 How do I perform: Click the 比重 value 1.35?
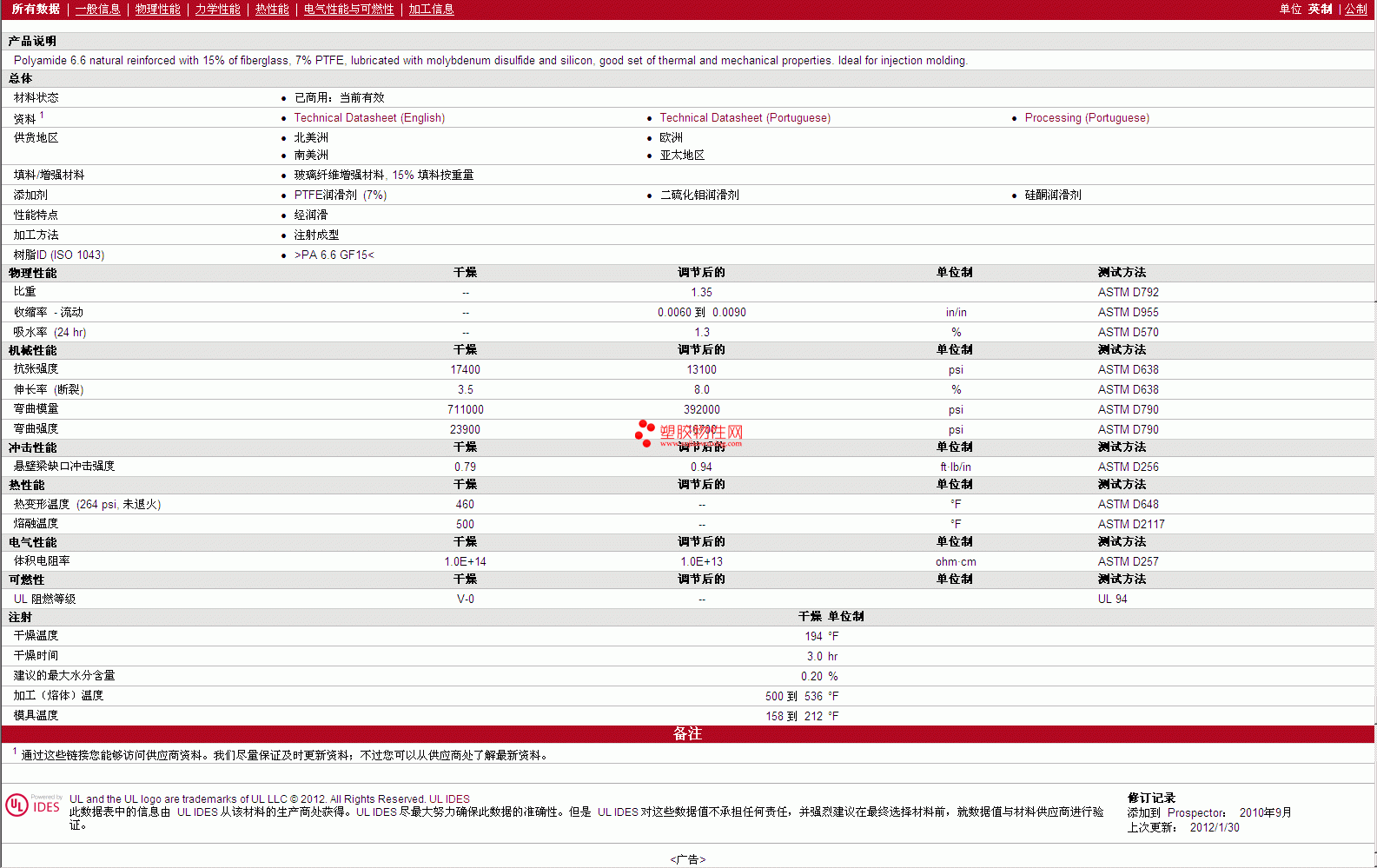point(701,292)
